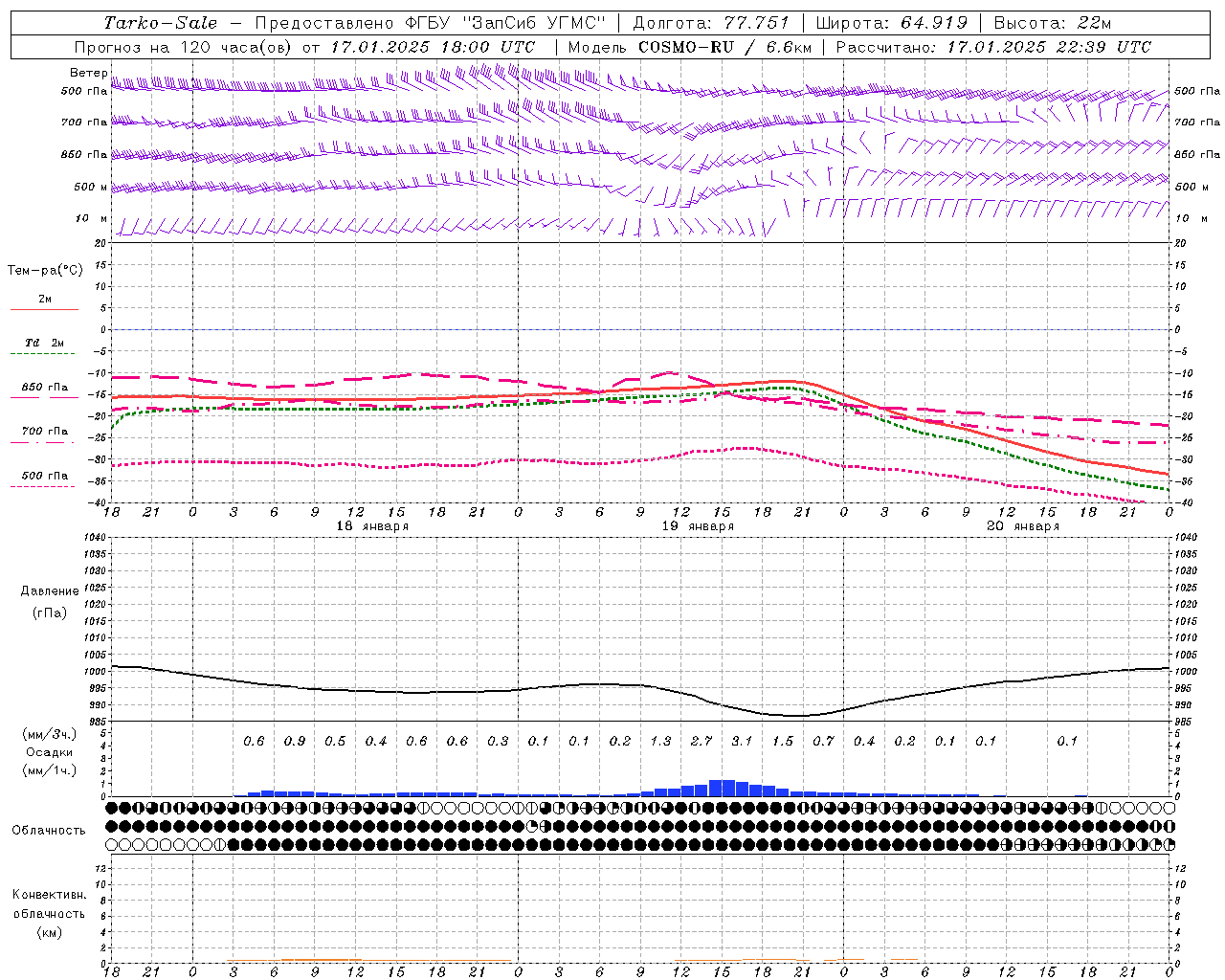Screen dimensions: 1225x980
Task: Click the forecast start time 17.01.2025 18:00 UTC
Action: coord(433,47)
